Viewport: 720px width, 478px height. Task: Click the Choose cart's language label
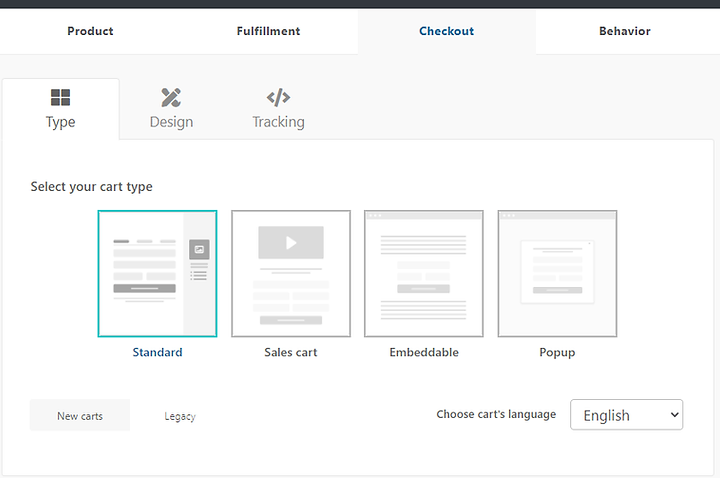click(496, 415)
